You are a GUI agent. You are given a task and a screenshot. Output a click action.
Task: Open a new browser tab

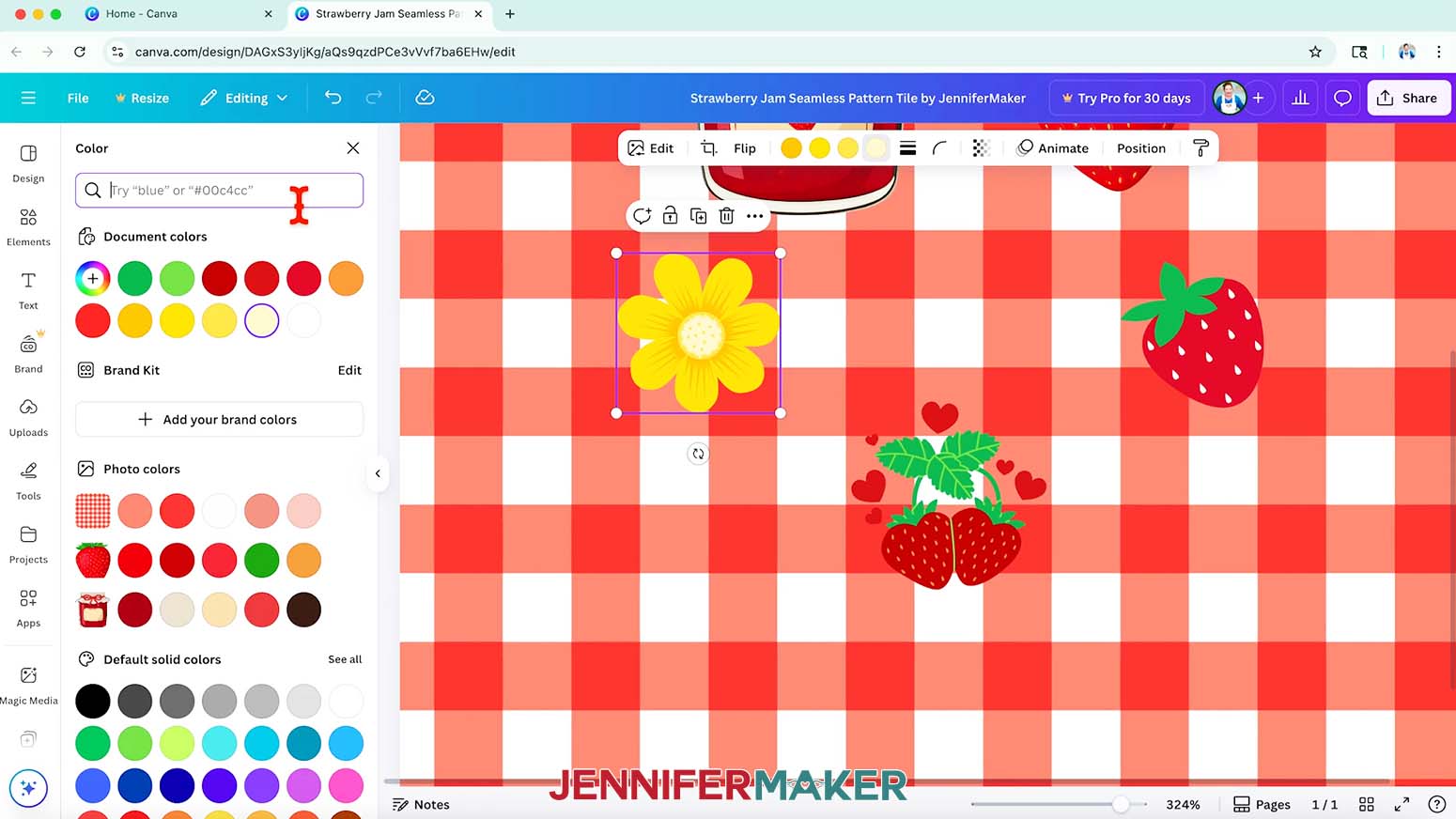point(510,14)
